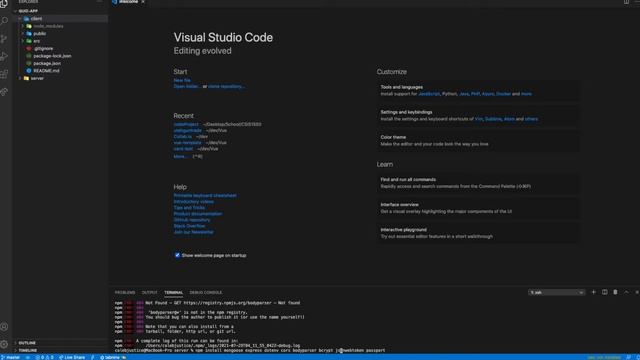The height and width of the screenshot is (360, 640).
Task: Open the Run and Debug view
Action: click(x=4, y=56)
